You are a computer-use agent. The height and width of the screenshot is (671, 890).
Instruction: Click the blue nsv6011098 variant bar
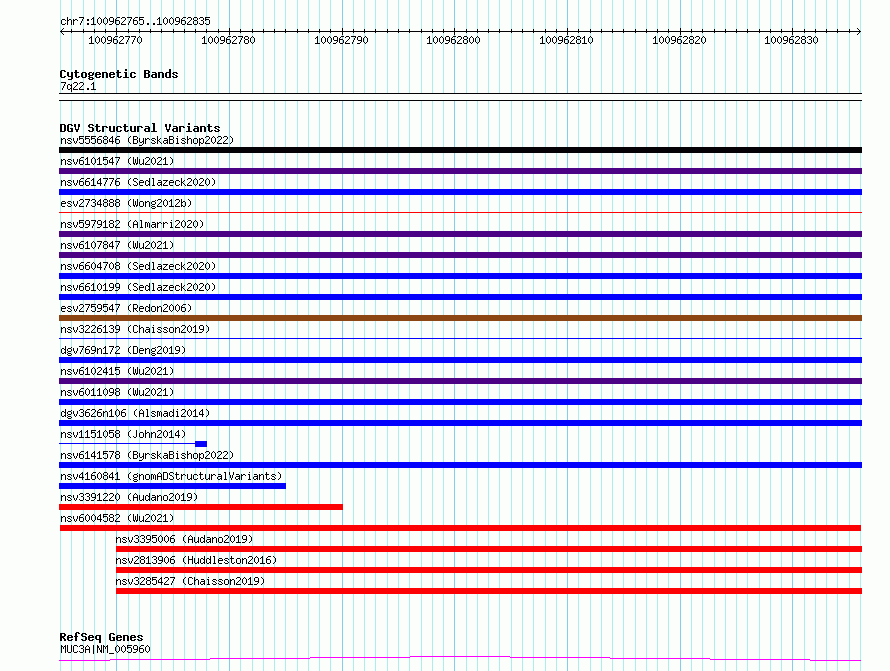pyautogui.click(x=460, y=402)
